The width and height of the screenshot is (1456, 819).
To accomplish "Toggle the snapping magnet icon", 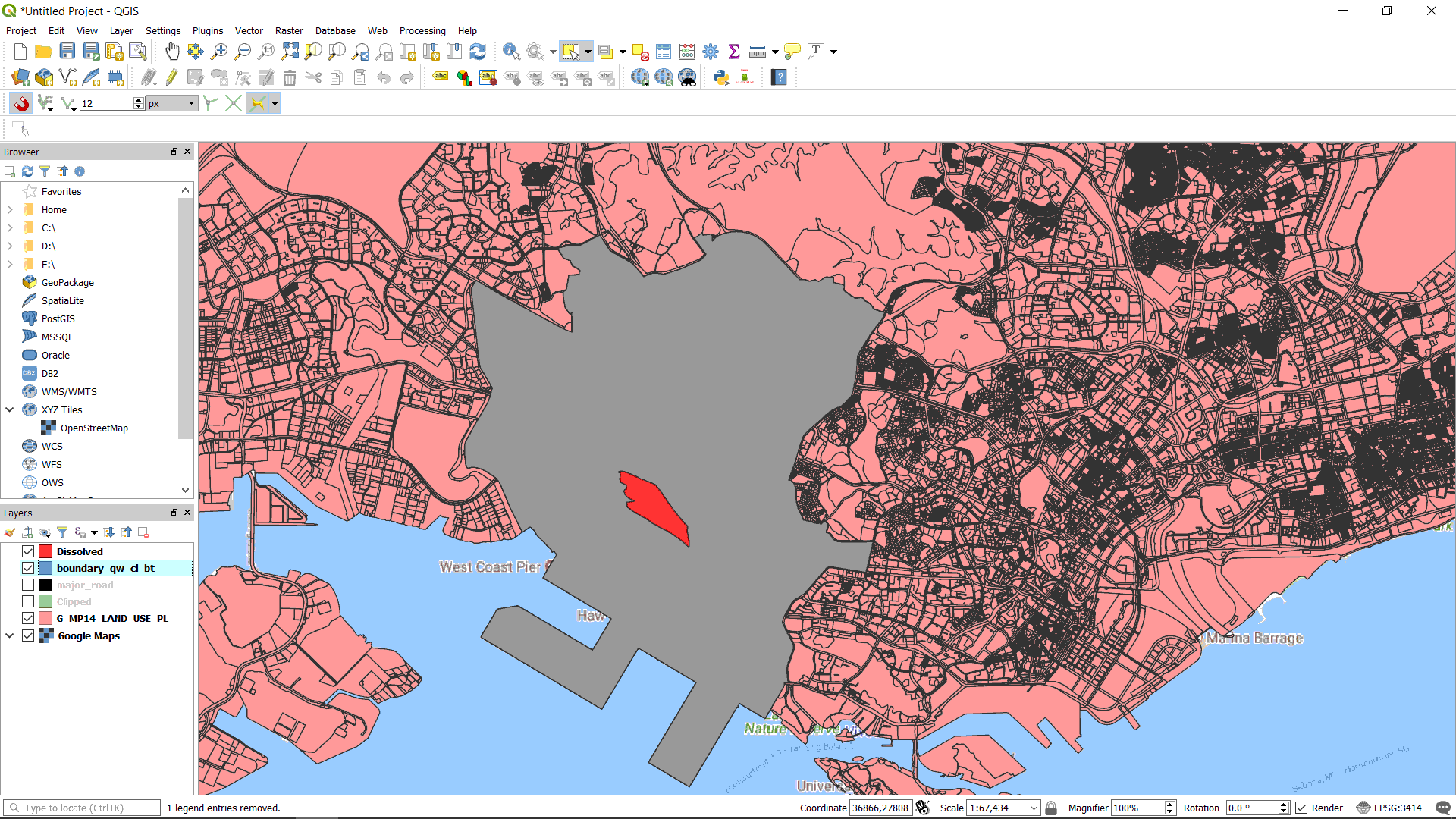I will point(20,103).
